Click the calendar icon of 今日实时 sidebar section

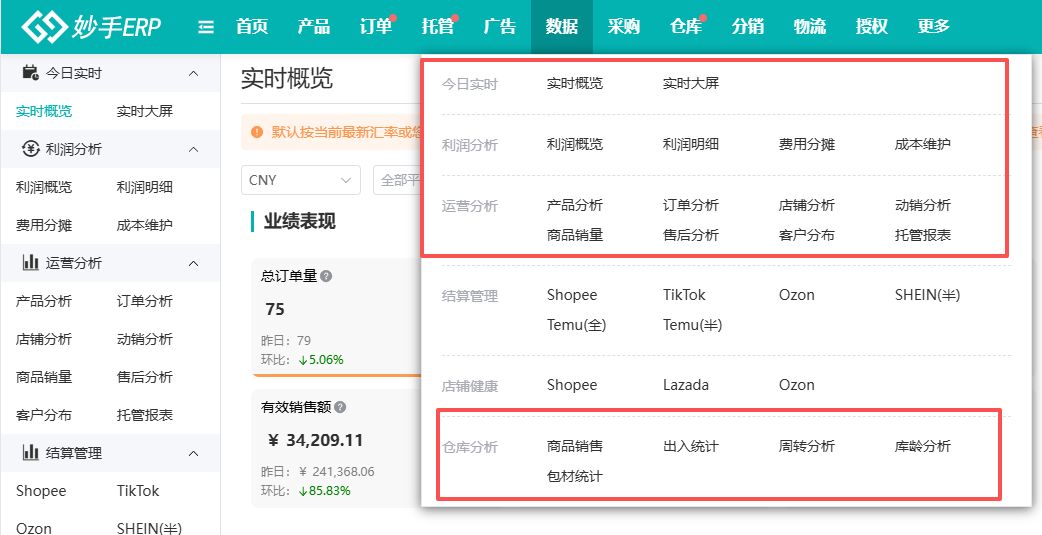click(x=30, y=73)
